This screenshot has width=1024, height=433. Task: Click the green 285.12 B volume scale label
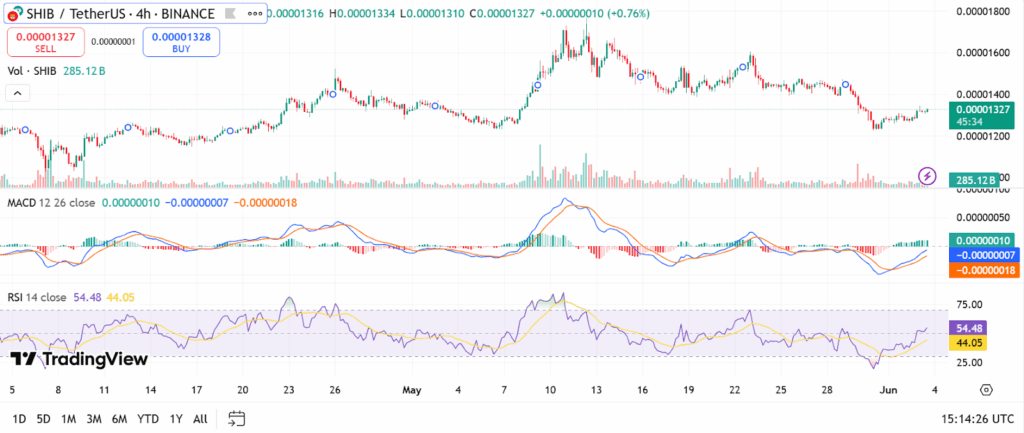976,180
